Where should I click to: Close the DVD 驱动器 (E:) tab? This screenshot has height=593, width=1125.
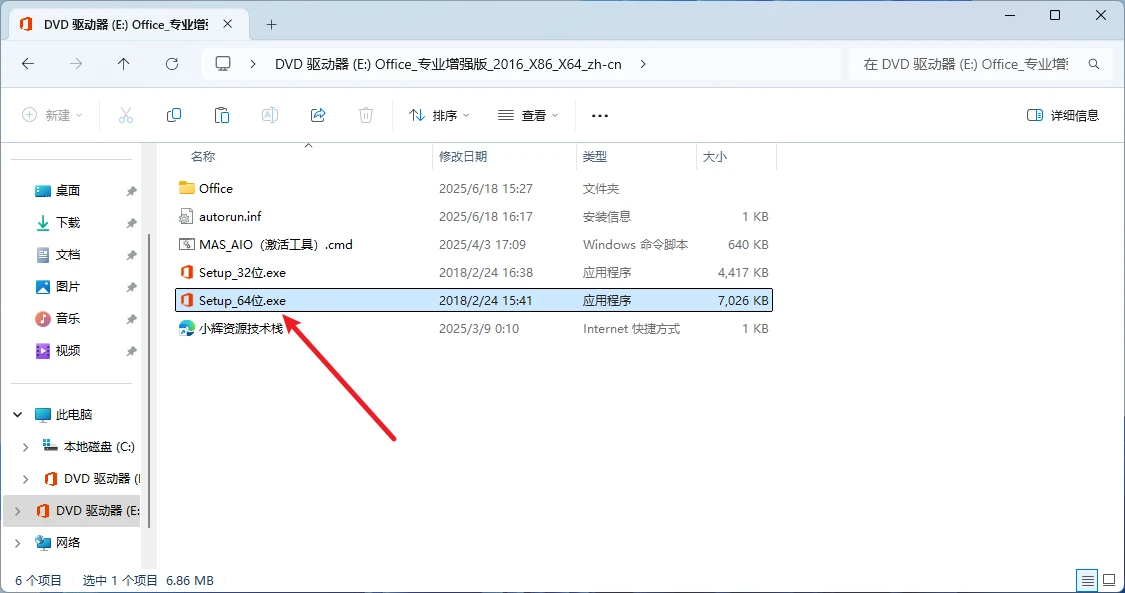pos(227,24)
